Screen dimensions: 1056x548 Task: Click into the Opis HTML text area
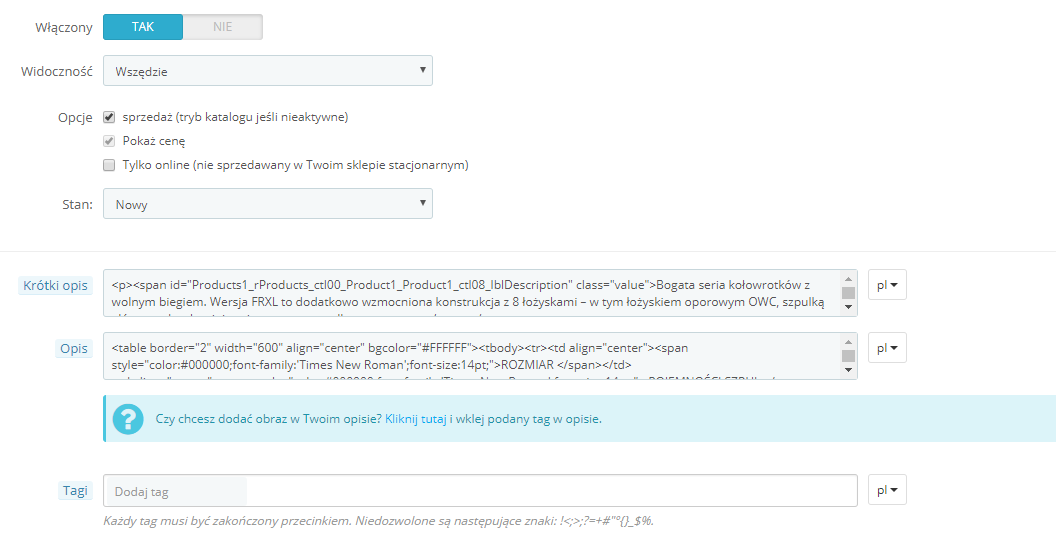[470, 356]
